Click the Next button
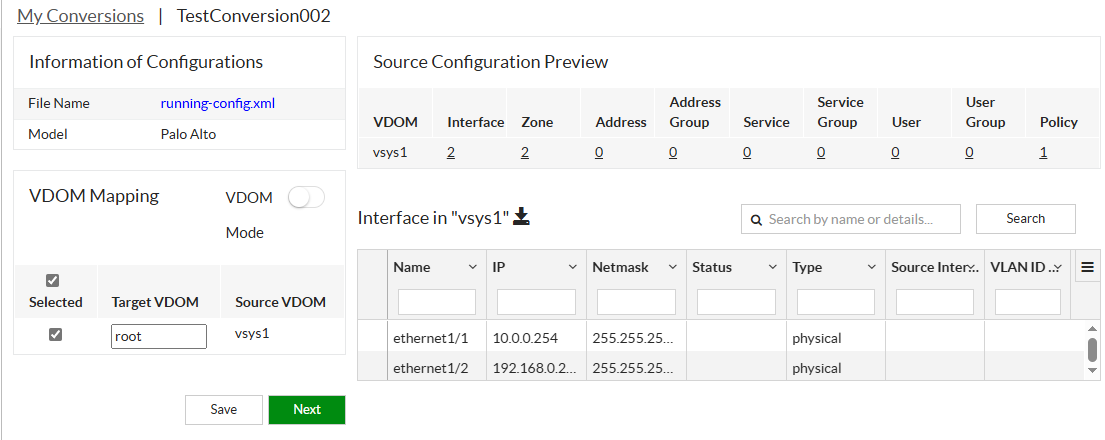Image resolution: width=1105 pixels, height=440 pixels. click(307, 409)
